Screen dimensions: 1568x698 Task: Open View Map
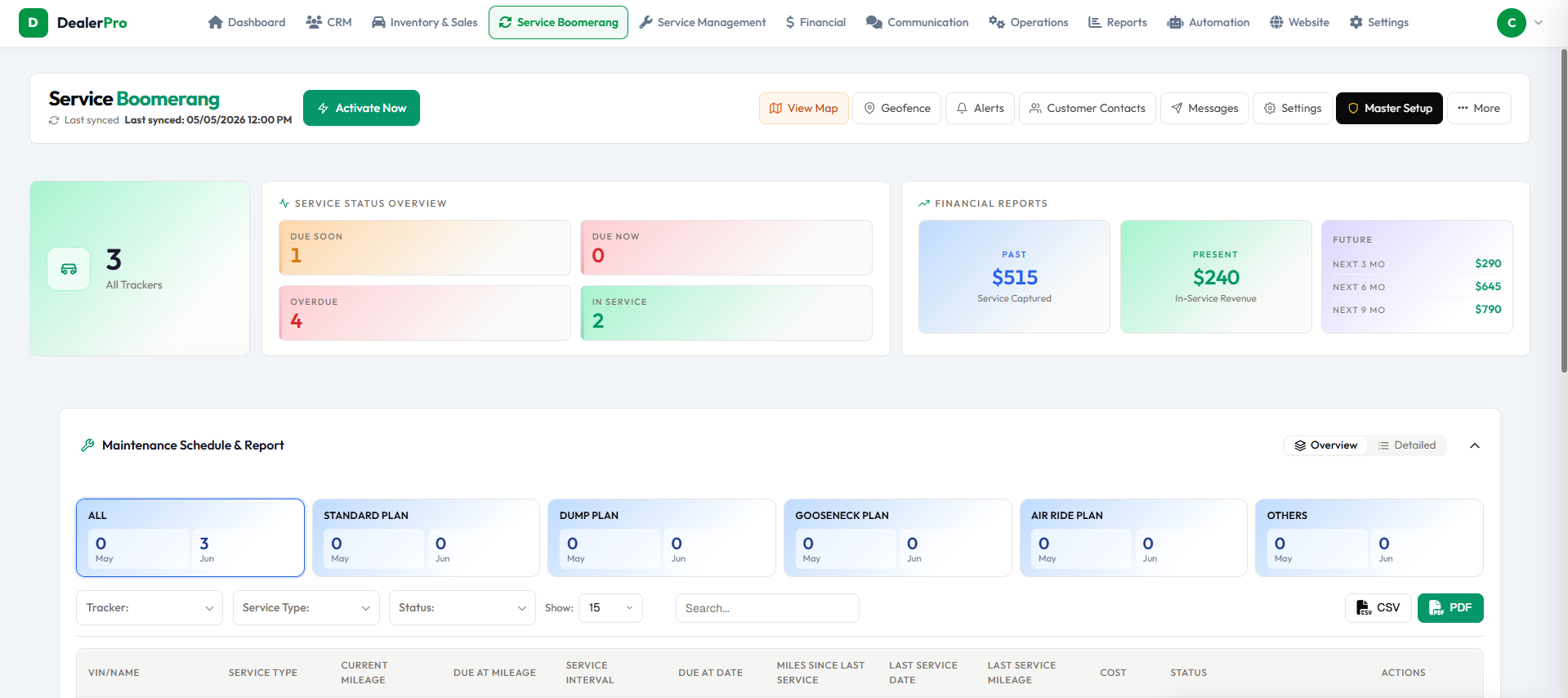pyautogui.click(x=803, y=108)
